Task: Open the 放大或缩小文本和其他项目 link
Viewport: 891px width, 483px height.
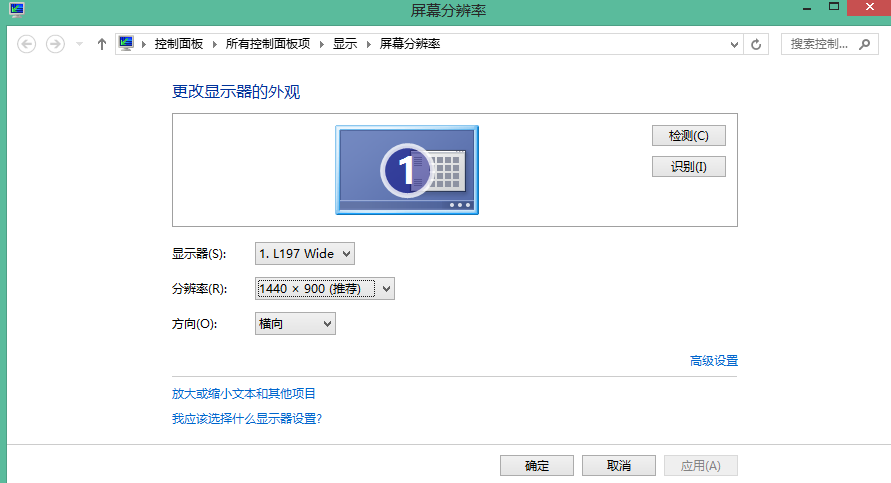Action: coord(244,394)
